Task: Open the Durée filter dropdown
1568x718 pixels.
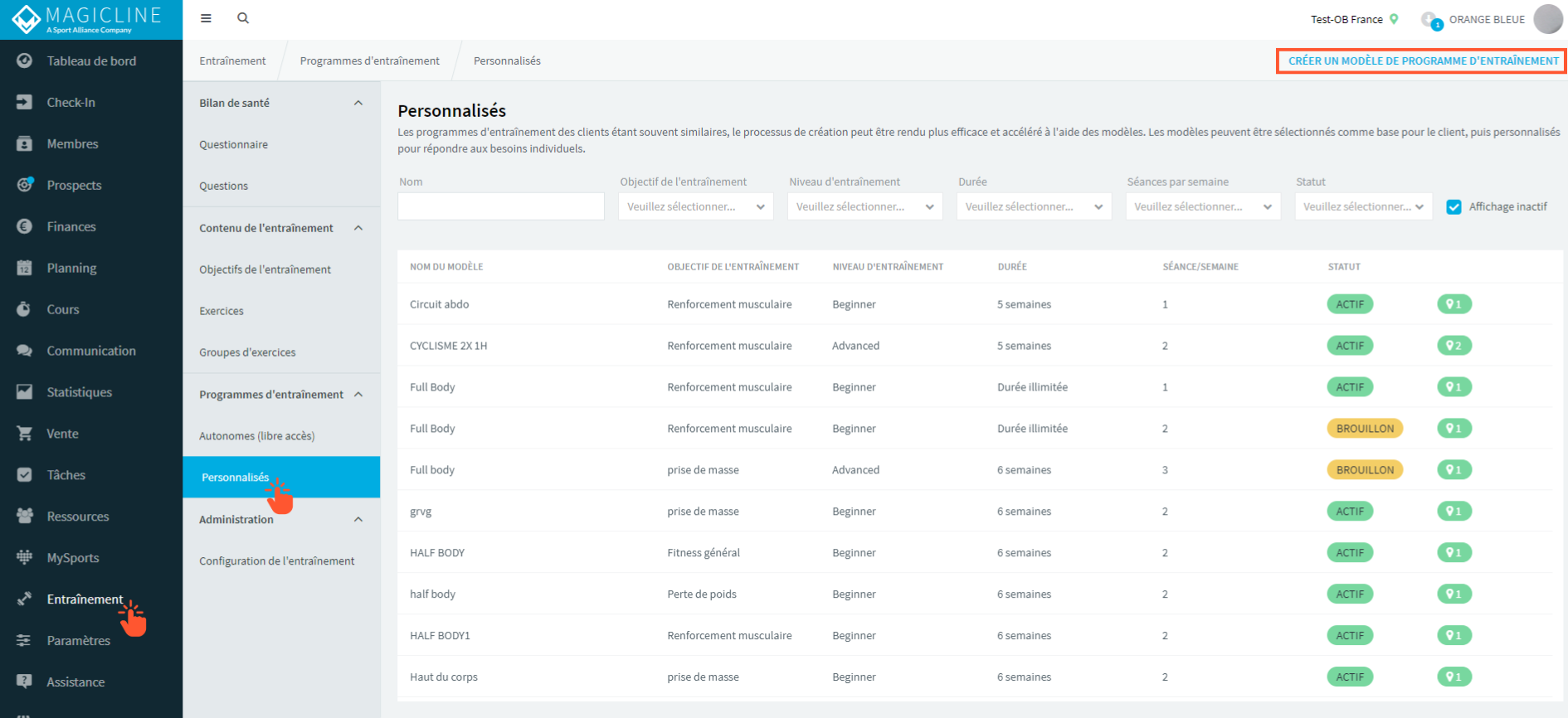Action: [x=1034, y=206]
